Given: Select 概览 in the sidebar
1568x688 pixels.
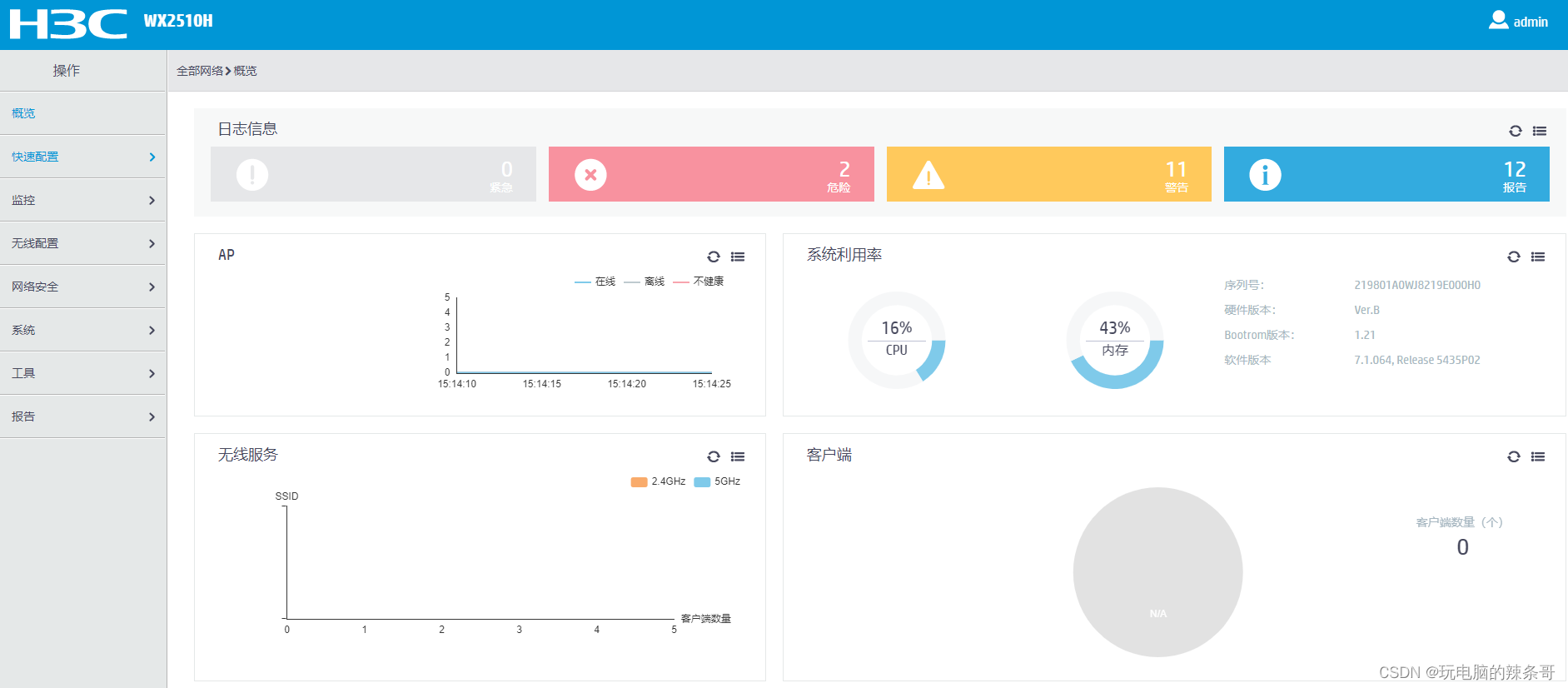Looking at the screenshot, I should click(x=83, y=113).
